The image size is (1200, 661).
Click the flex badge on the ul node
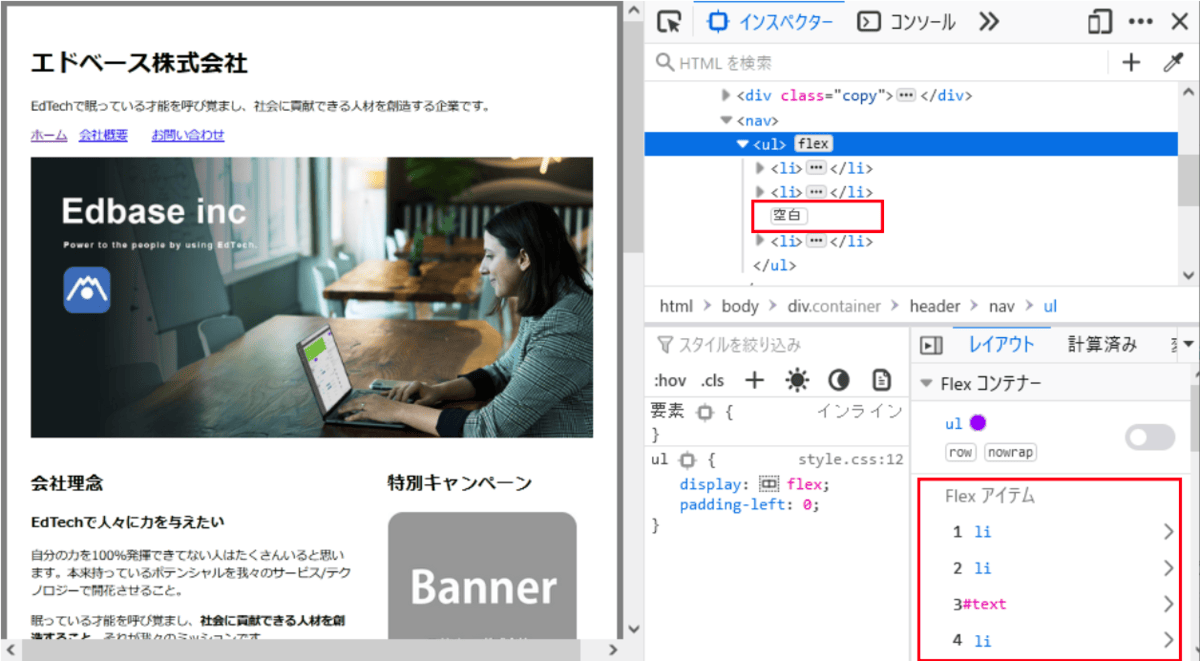pyautogui.click(x=813, y=144)
